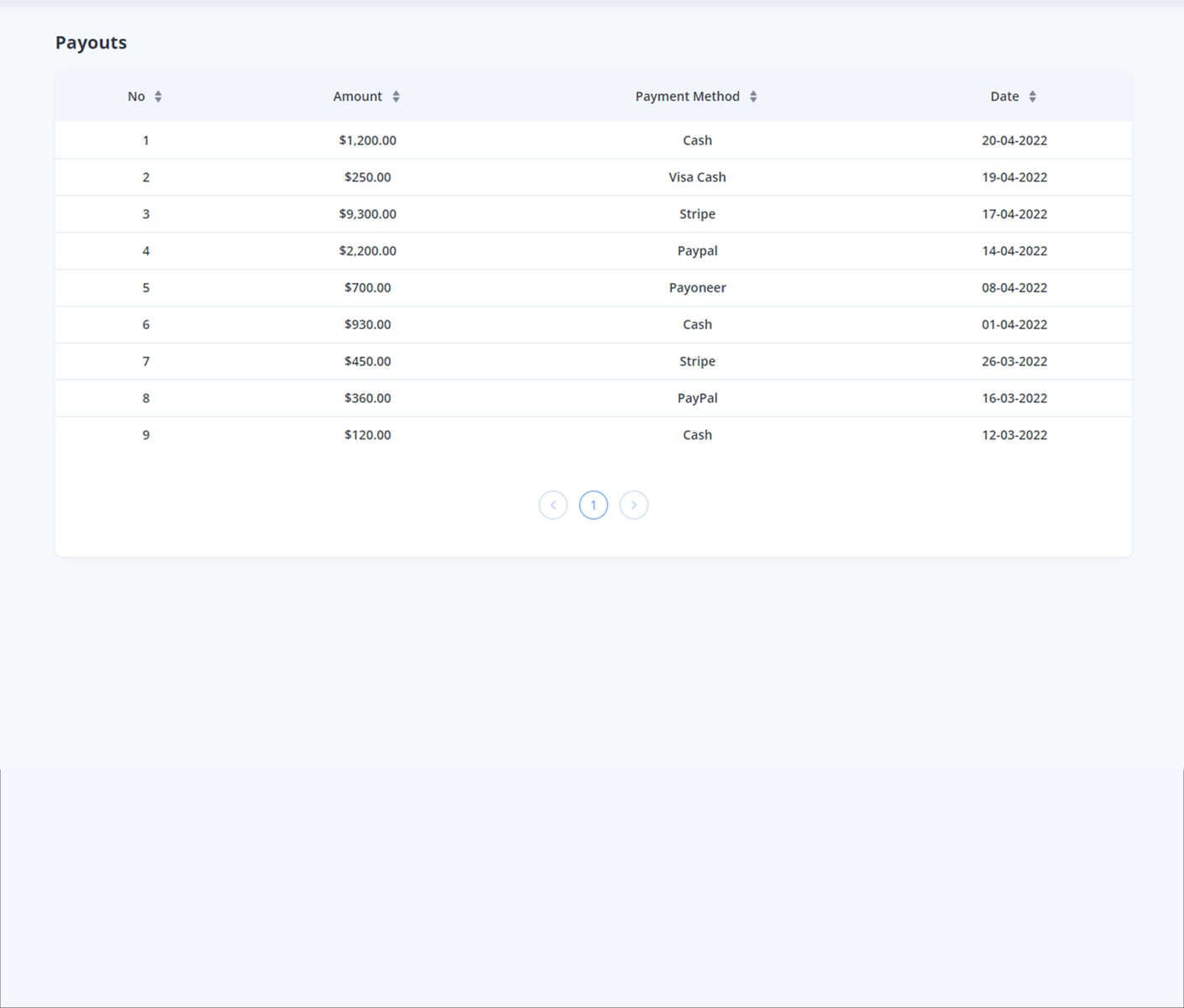This screenshot has width=1184, height=1008.
Task: Click the circular right-arrow pagination control
Action: 634,505
